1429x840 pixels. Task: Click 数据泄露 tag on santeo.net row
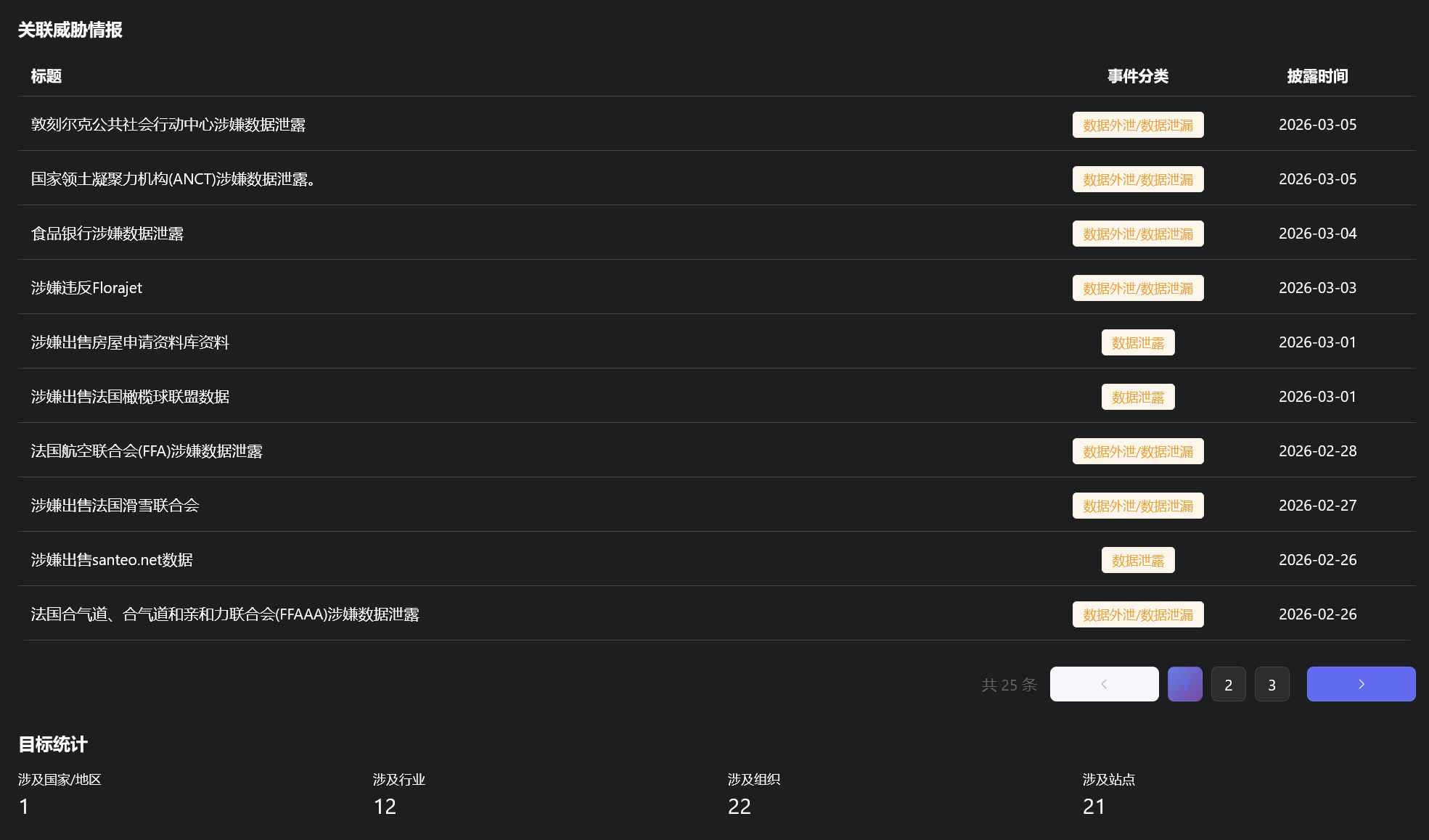click(x=1137, y=560)
